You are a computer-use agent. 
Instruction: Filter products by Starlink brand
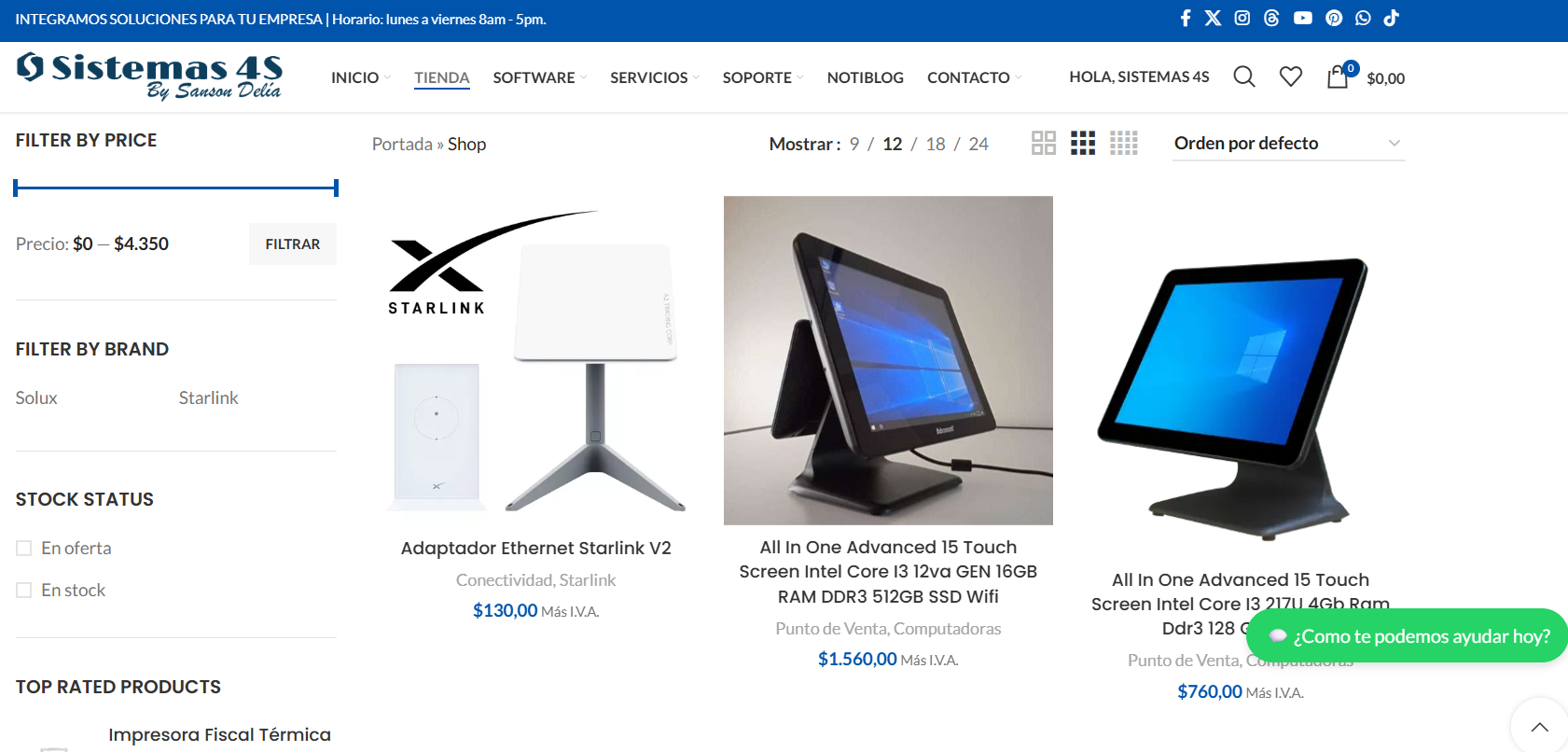[209, 397]
